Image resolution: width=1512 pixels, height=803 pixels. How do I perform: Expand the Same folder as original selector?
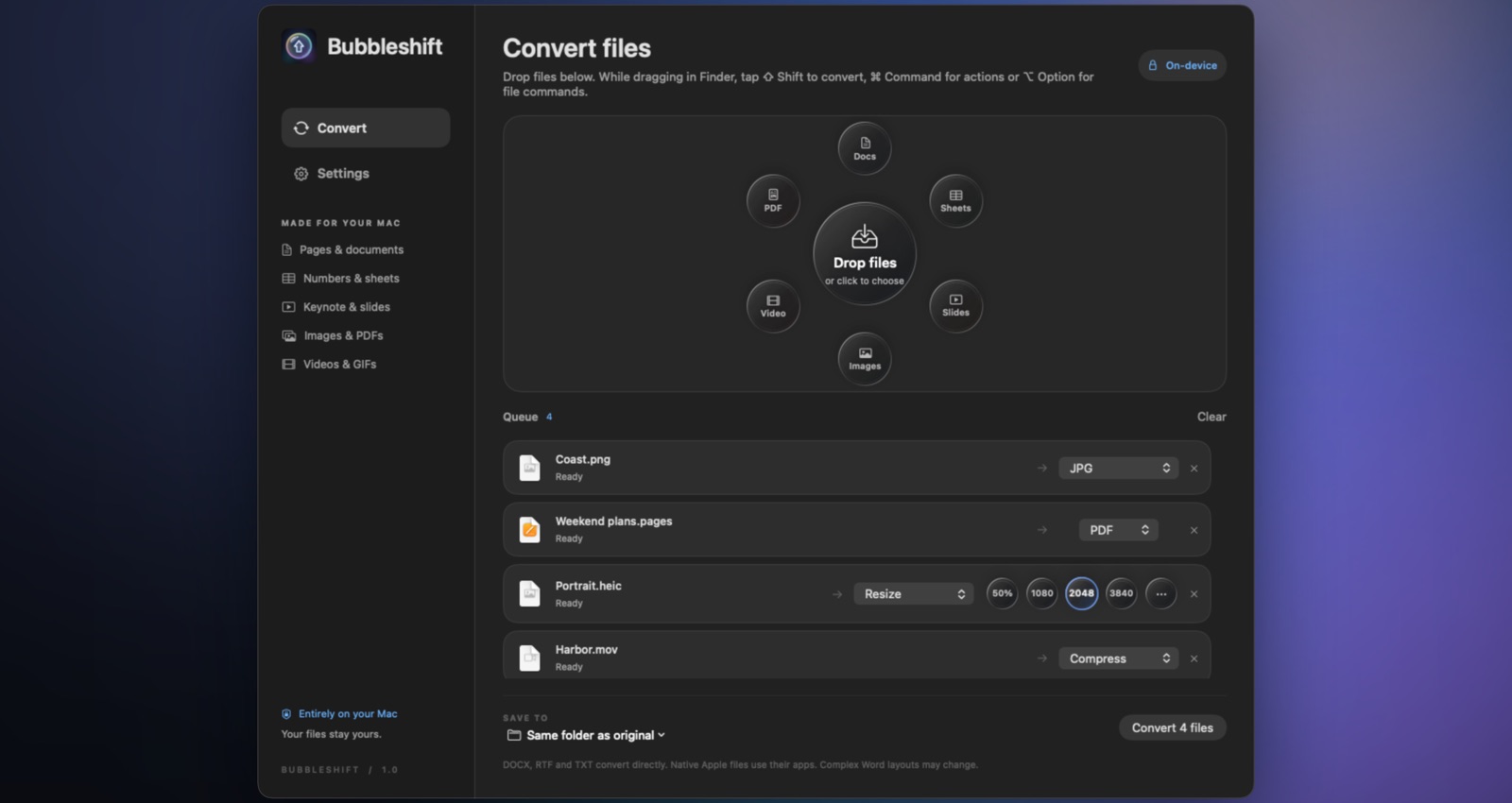(x=586, y=735)
